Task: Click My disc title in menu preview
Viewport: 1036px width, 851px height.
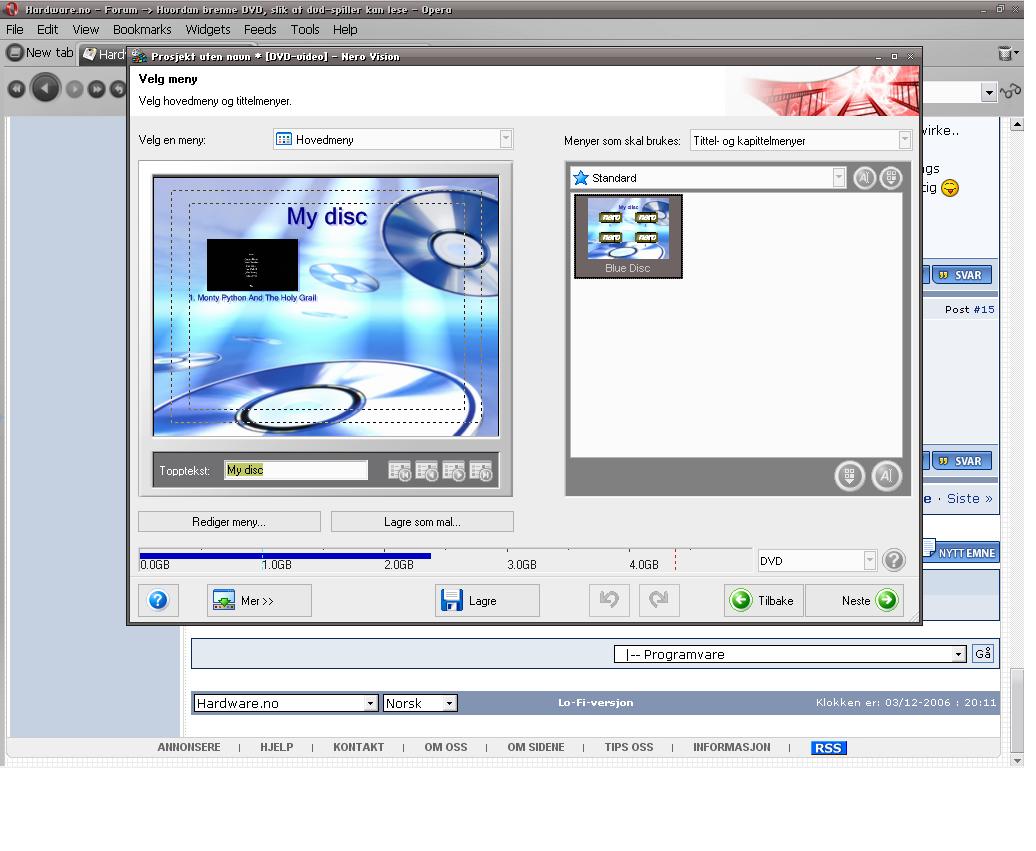Action: 327,217
